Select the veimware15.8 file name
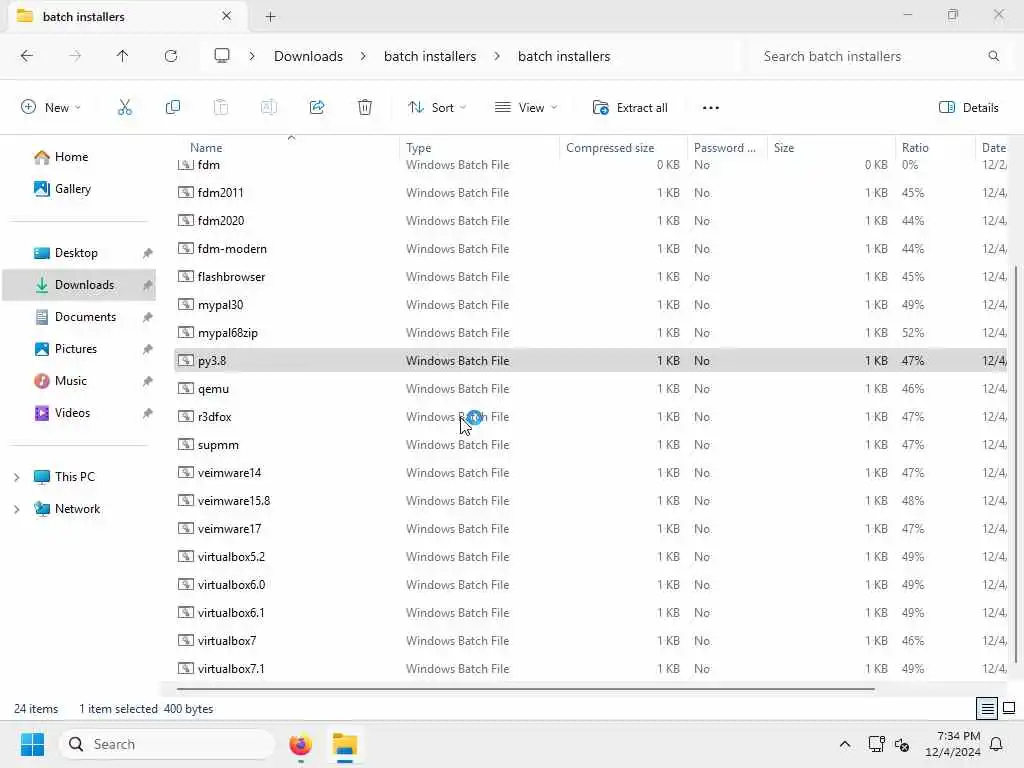Image resolution: width=1024 pixels, height=768 pixels. [234, 501]
